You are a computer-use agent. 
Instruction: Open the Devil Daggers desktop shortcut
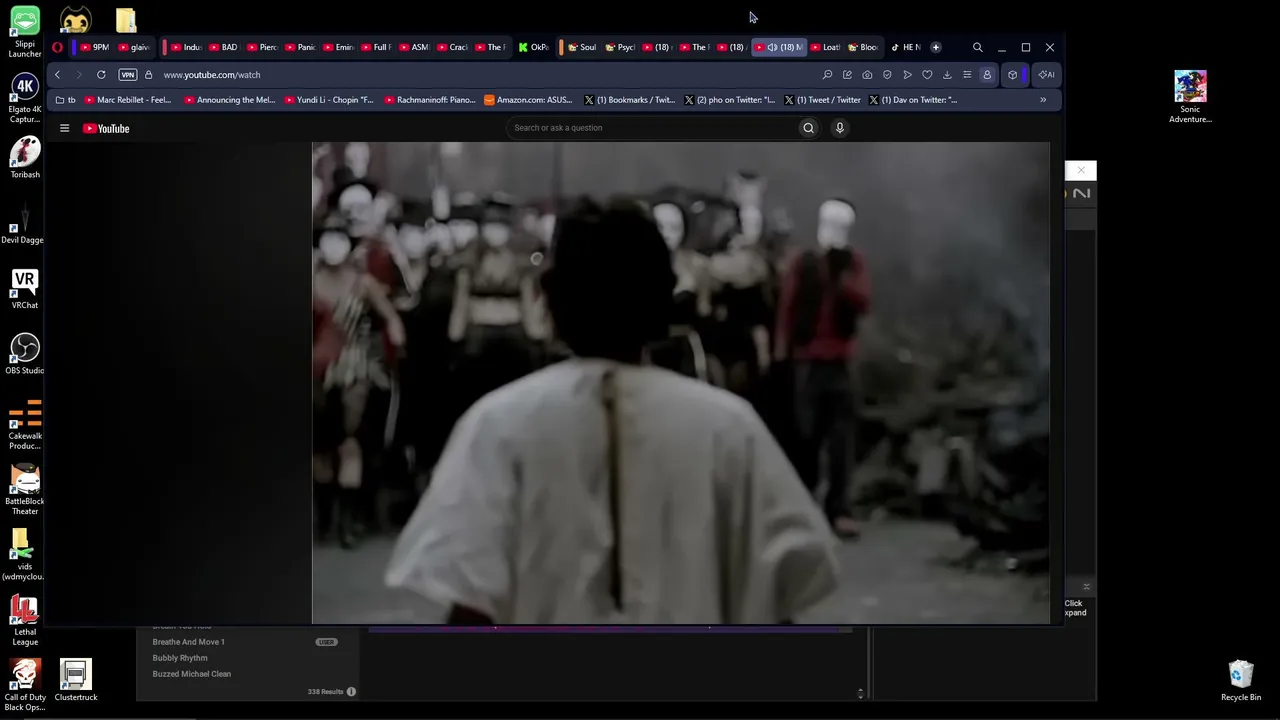pos(22,222)
